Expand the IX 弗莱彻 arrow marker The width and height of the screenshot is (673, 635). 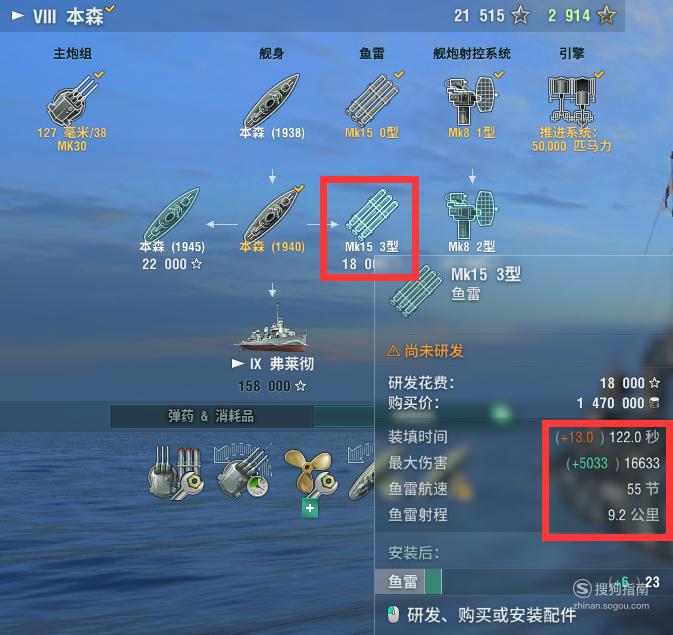pos(238,364)
